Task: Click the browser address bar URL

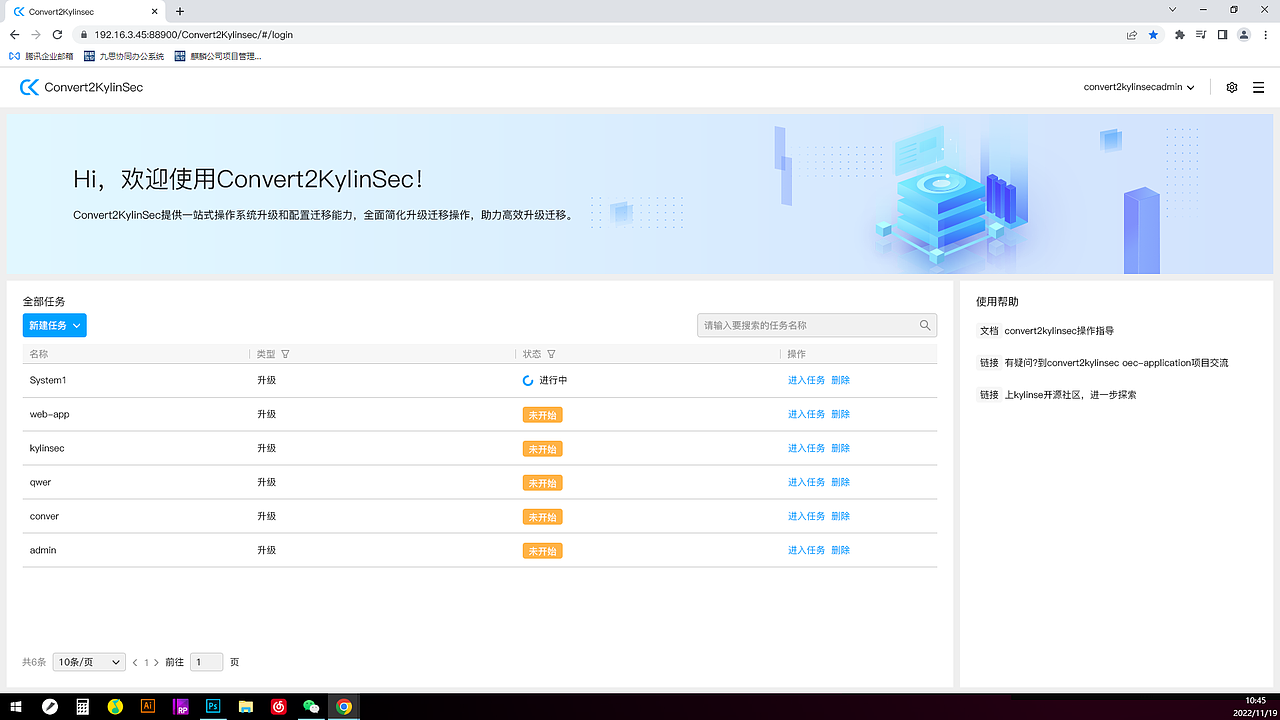Action: click(194, 34)
